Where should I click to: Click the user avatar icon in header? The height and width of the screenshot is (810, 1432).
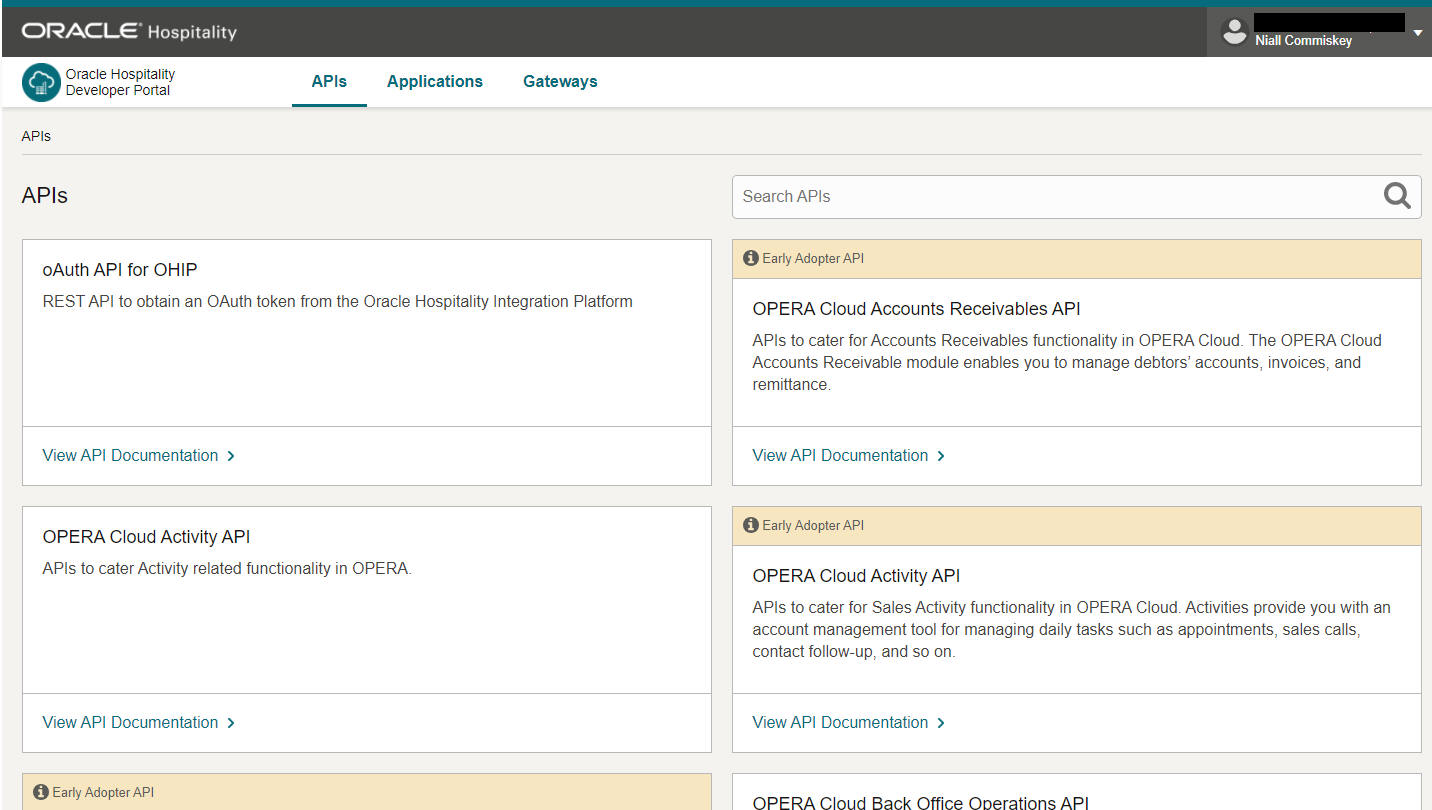click(1234, 31)
